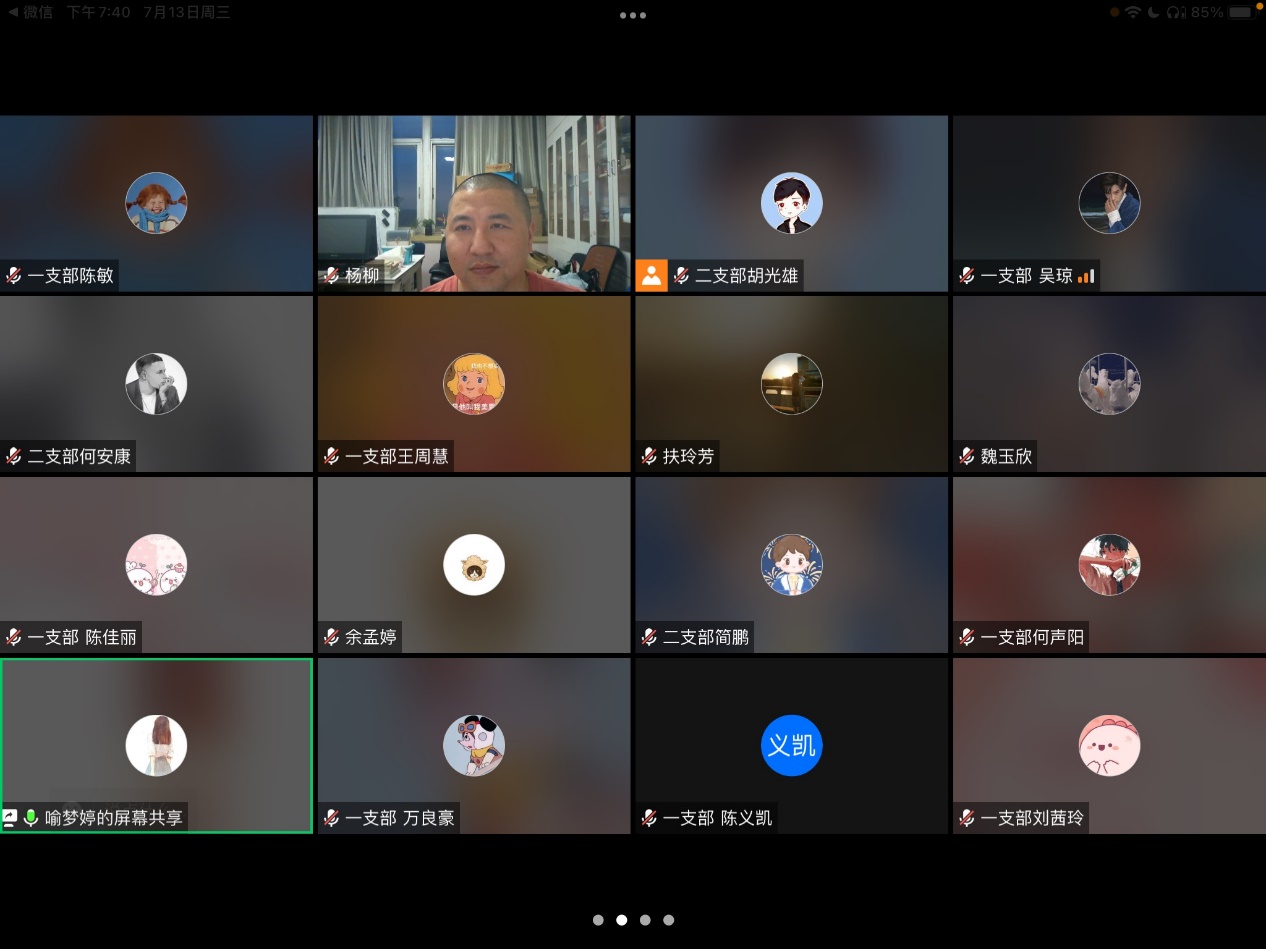Tap the muted microphone icon beside 一支部陈敏
The width and height of the screenshot is (1266, 949).
(14, 276)
